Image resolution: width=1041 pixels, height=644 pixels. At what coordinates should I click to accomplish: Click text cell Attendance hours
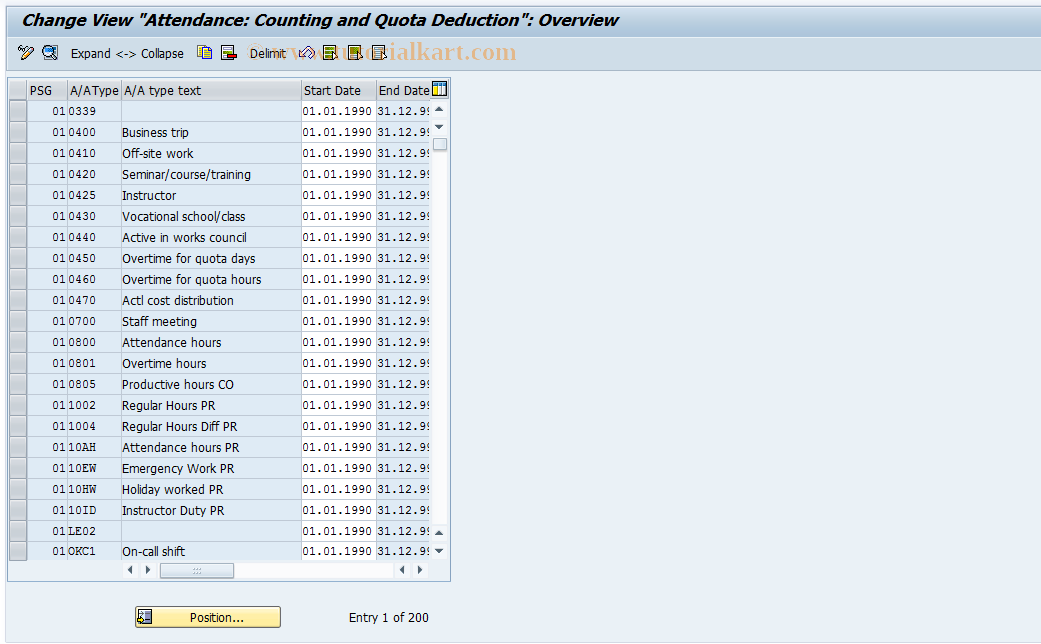pyautogui.click(x=211, y=343)
